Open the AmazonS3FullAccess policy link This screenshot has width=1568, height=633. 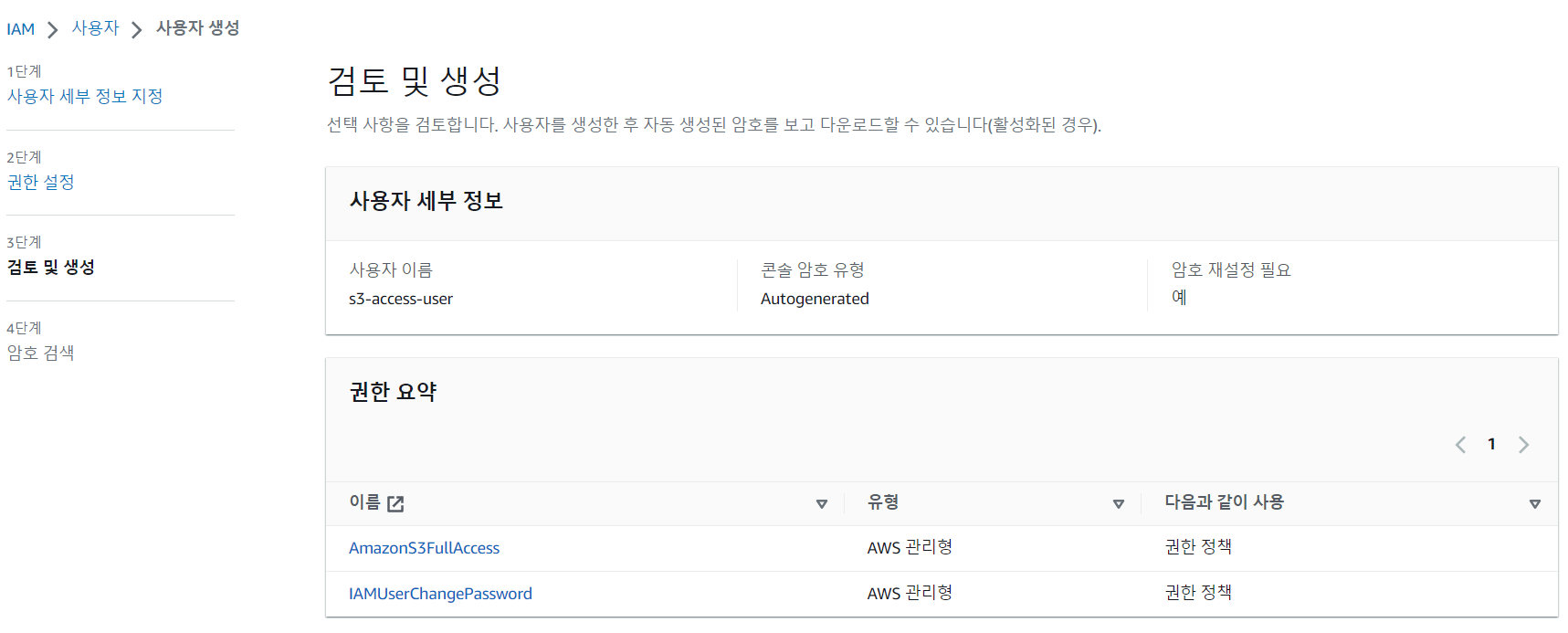tap(424, 548)
